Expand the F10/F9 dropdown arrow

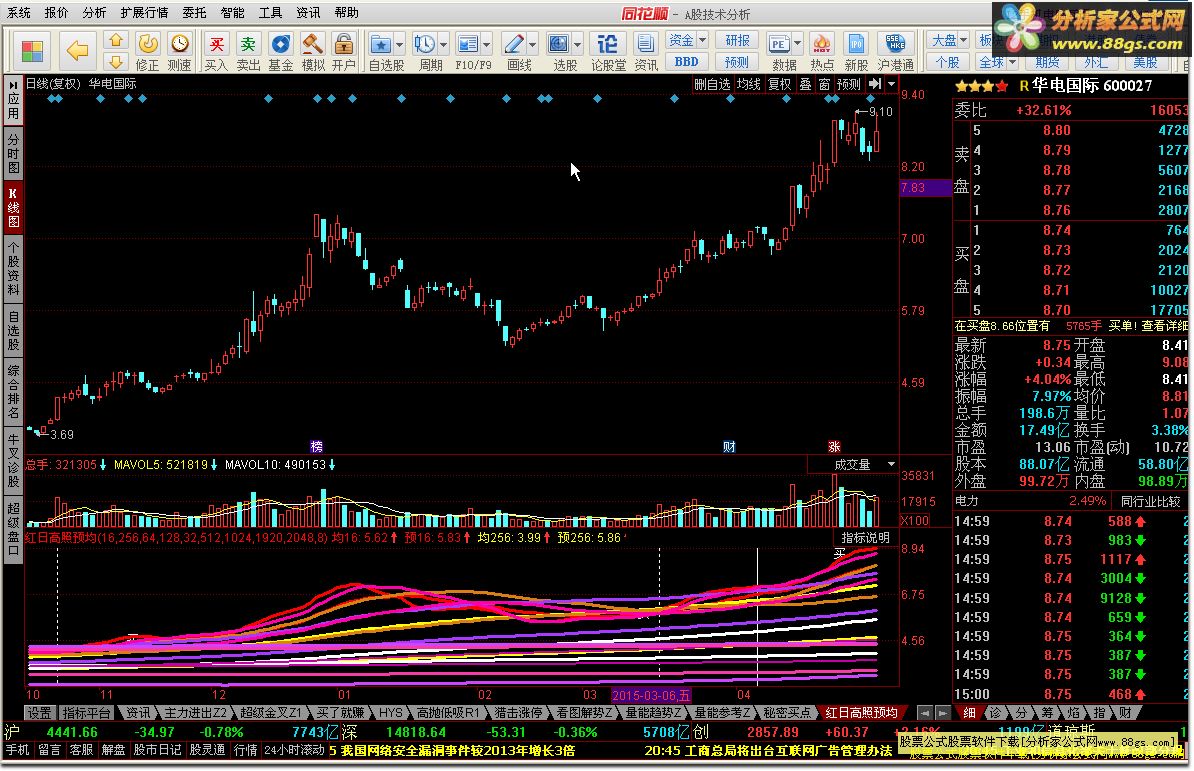(x=487, y=44)
